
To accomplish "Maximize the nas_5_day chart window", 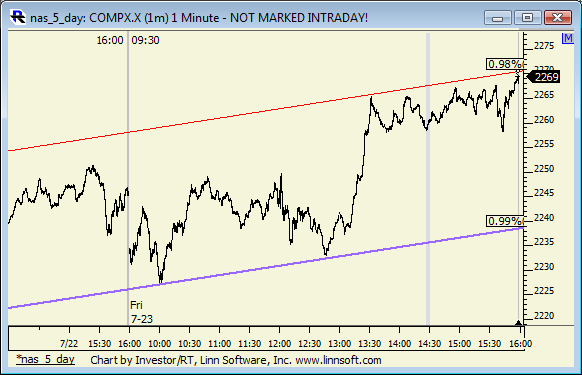I will [x=527, y=17].
